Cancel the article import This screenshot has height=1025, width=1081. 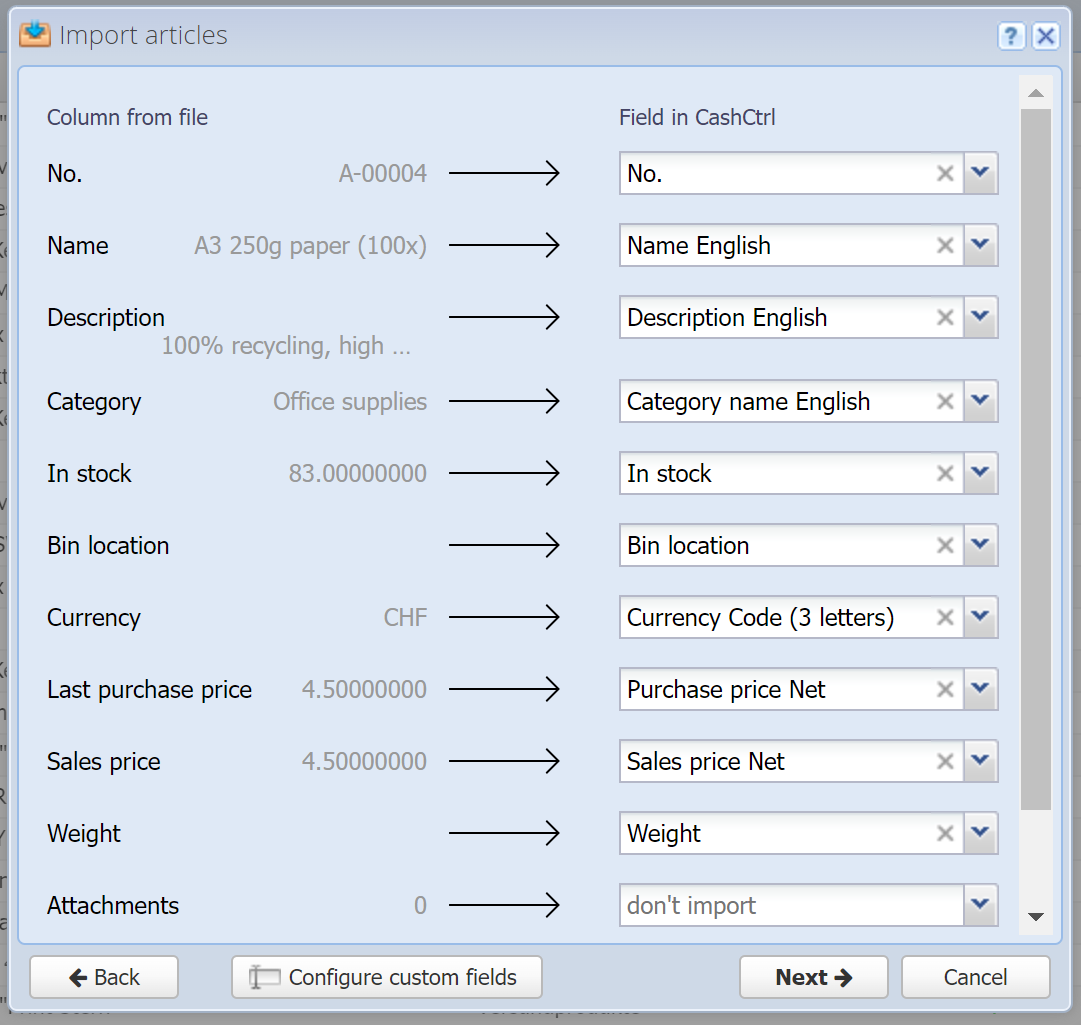(976, 977)
